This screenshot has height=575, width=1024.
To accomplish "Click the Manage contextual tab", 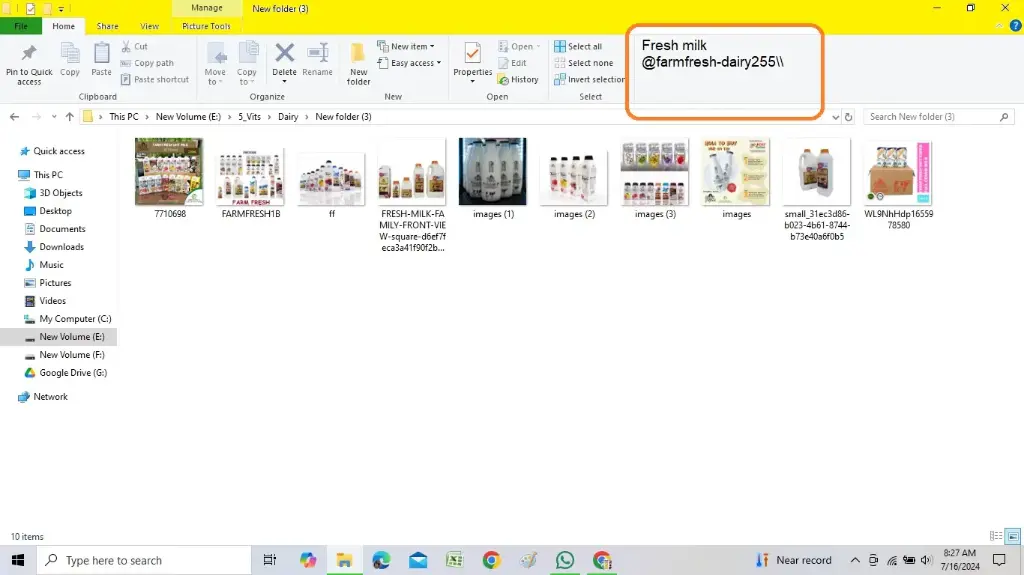I will [207, 8].
